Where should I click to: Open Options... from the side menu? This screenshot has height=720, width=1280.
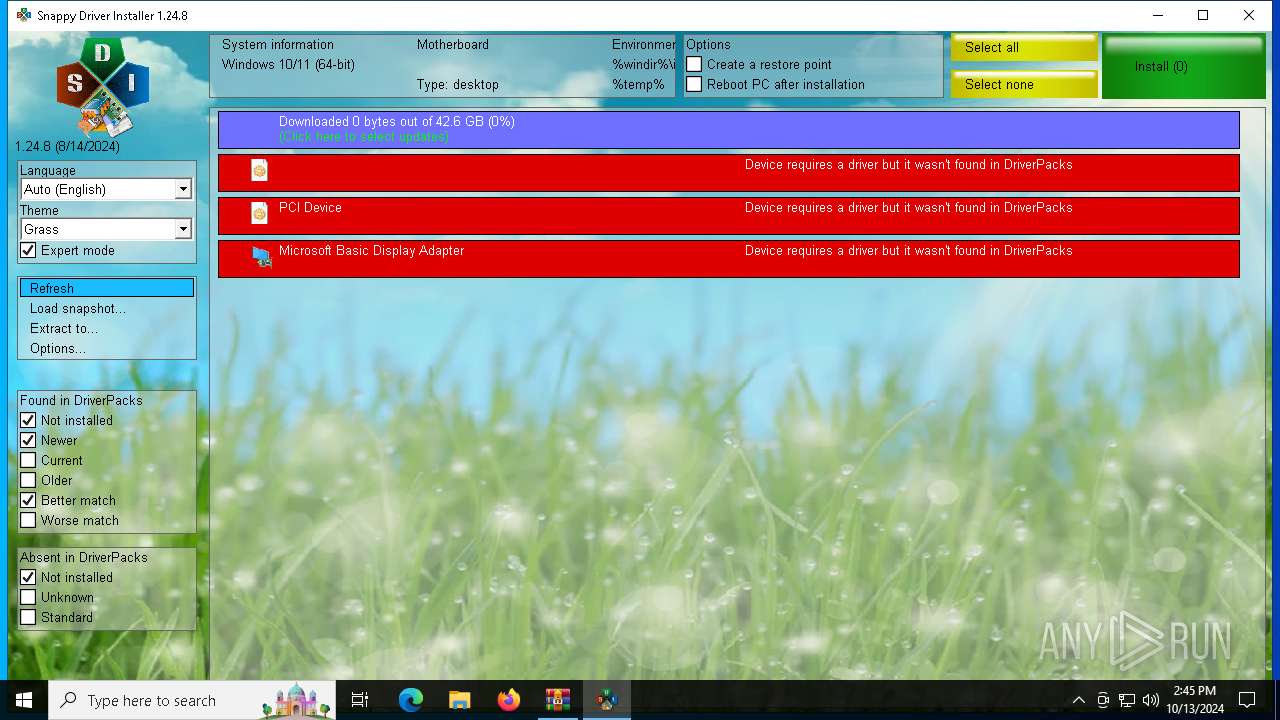click(106, 348)
